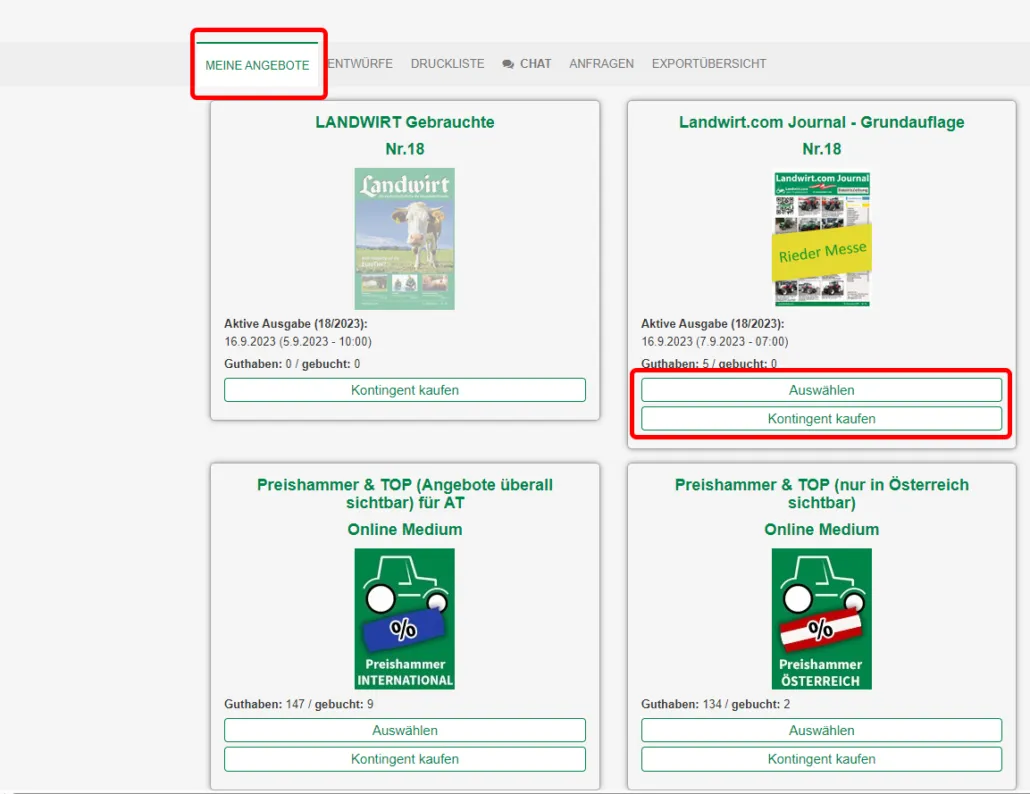Viewport: 1030px width, 794px height.
Task: Buy Kontingent for Preishammer International
Action: click(405, 759)
